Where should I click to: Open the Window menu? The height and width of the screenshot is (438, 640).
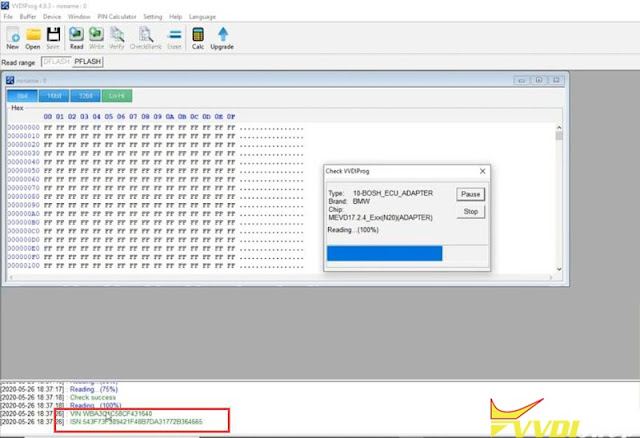click(79, 17)
